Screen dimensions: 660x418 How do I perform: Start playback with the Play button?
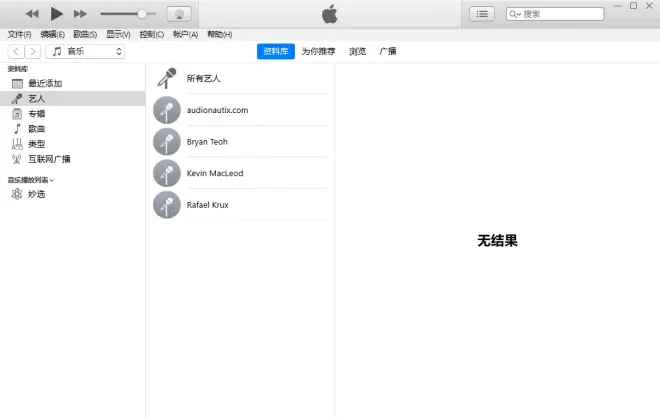56,14
